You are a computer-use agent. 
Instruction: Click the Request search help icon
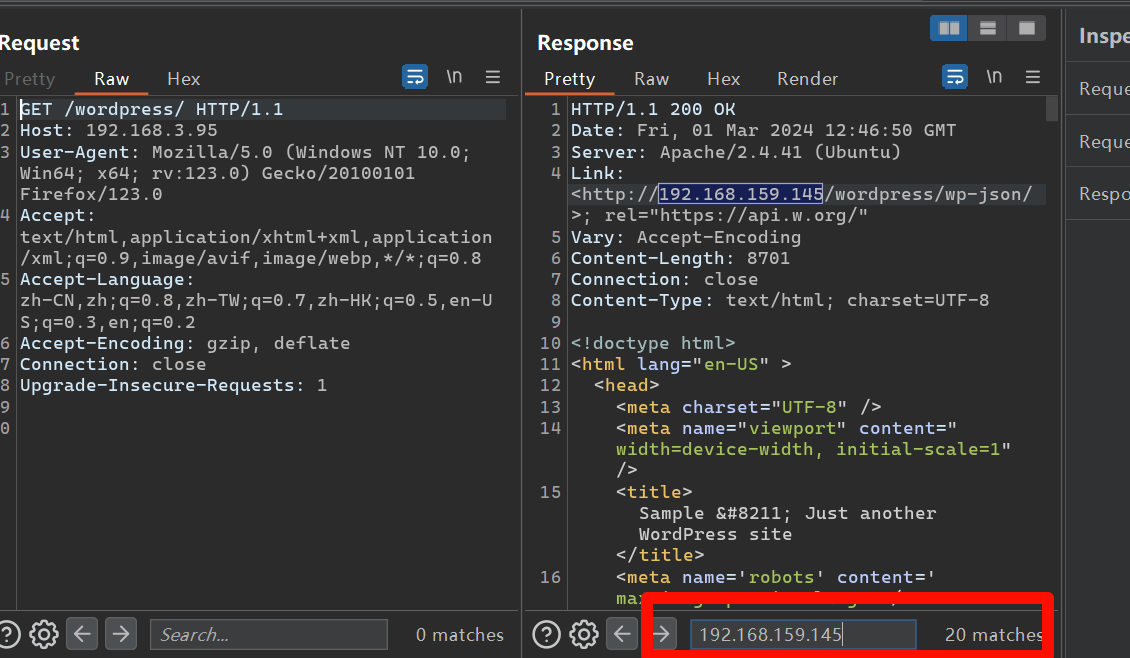pos(8,634)
